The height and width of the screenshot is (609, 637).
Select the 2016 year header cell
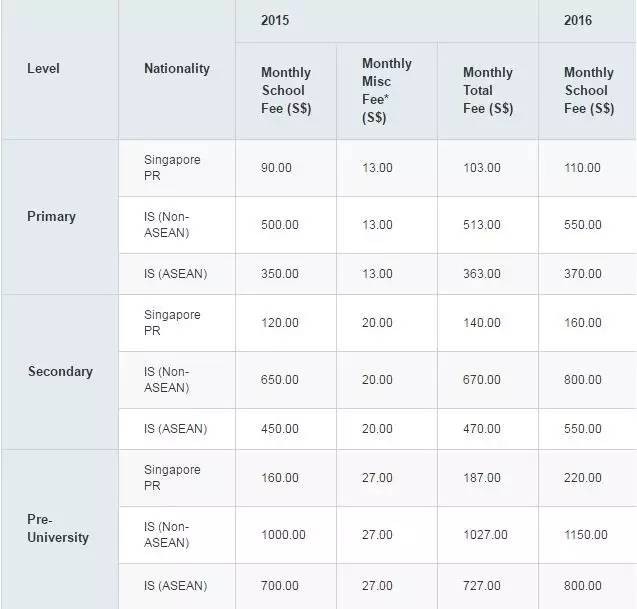[577, 20]
